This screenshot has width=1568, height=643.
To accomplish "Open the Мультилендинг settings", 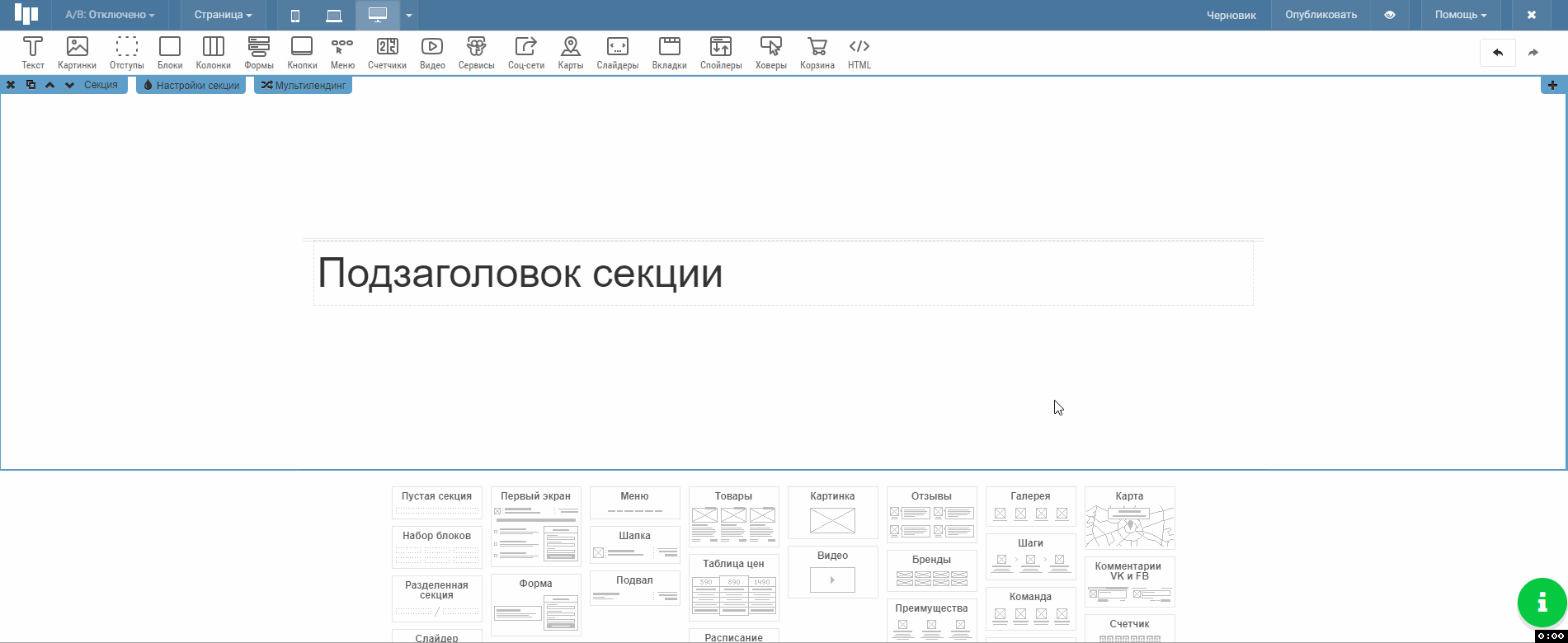I will [303, 85].
